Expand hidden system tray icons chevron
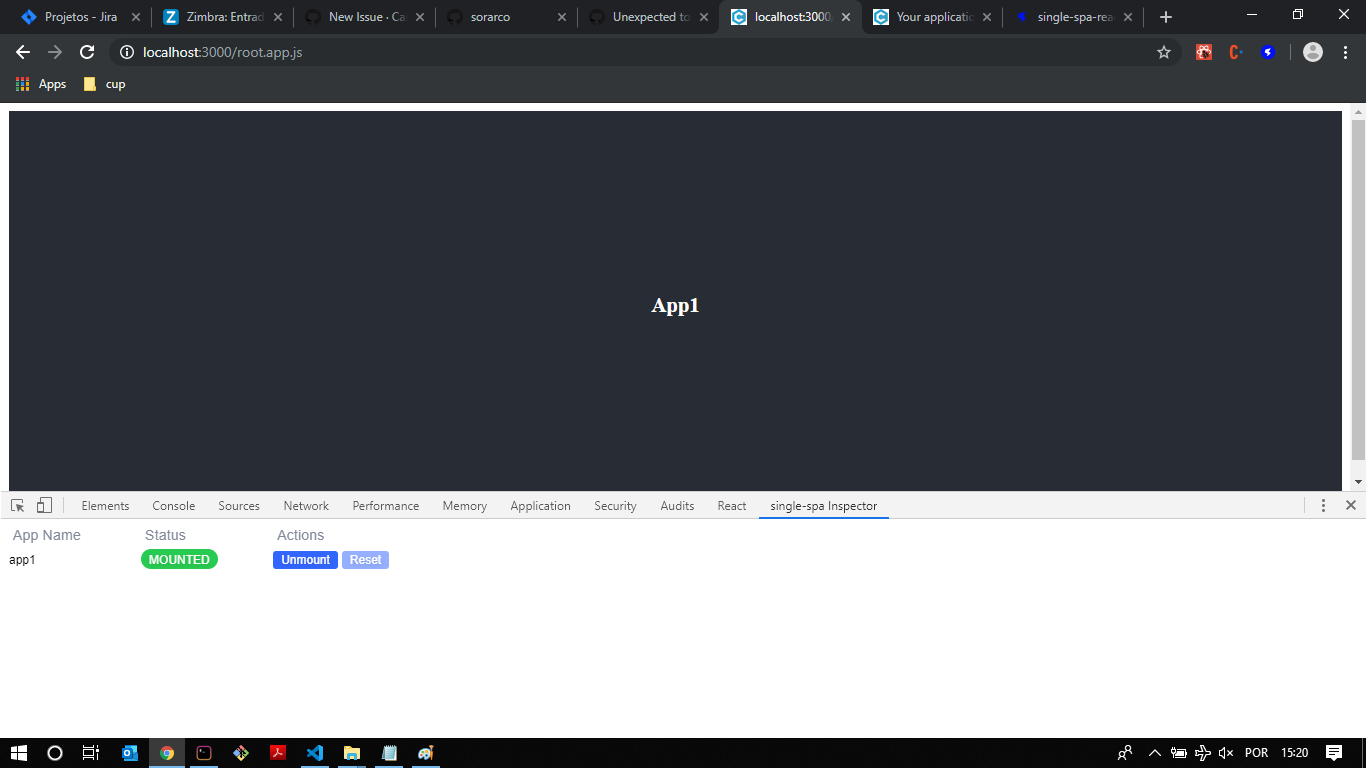The image size is (1366, 768). [x=1153, y=753]
